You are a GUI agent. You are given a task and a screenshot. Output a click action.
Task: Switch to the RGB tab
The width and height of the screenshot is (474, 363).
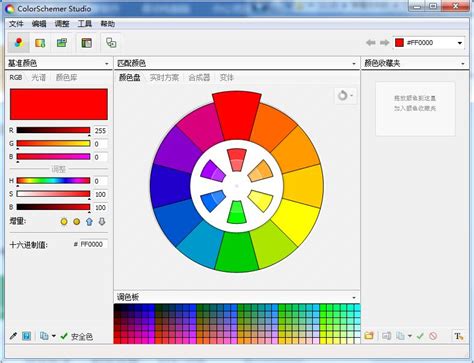click(15, 77)
